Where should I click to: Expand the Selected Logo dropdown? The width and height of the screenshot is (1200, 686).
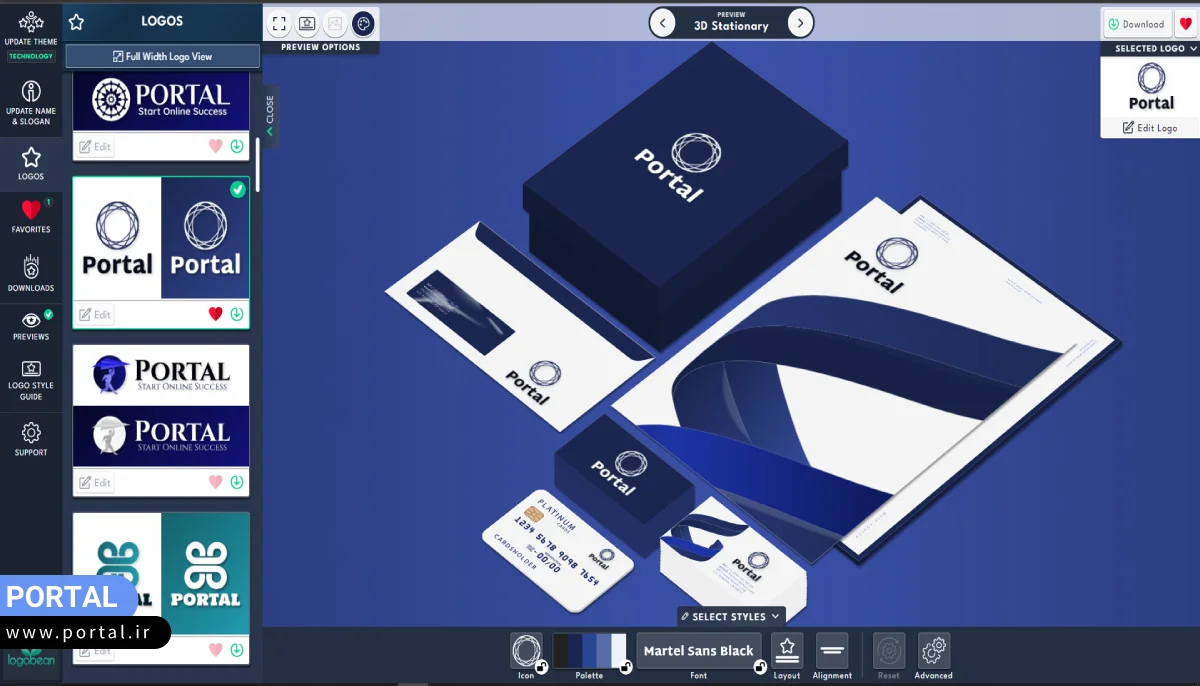(1150, 48)
